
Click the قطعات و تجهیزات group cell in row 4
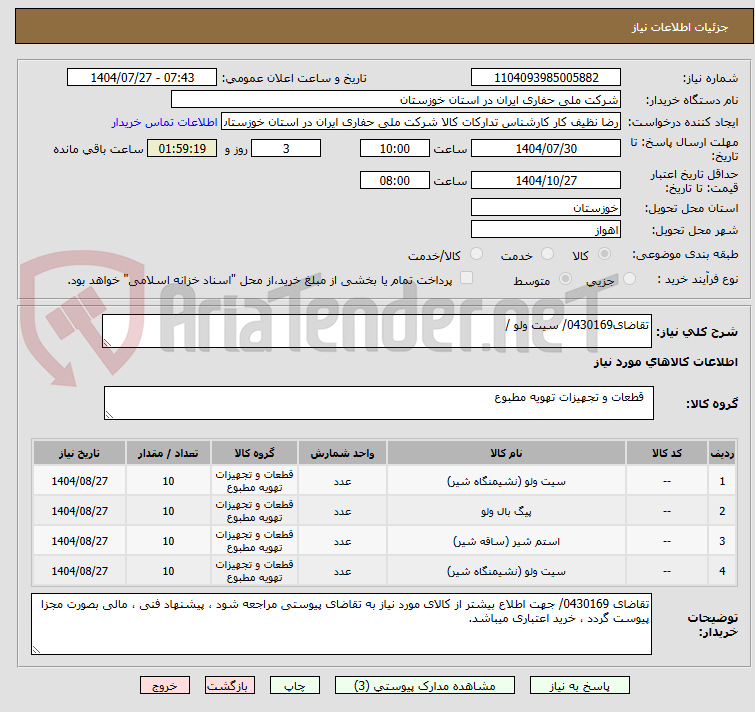tap(254, 571)
